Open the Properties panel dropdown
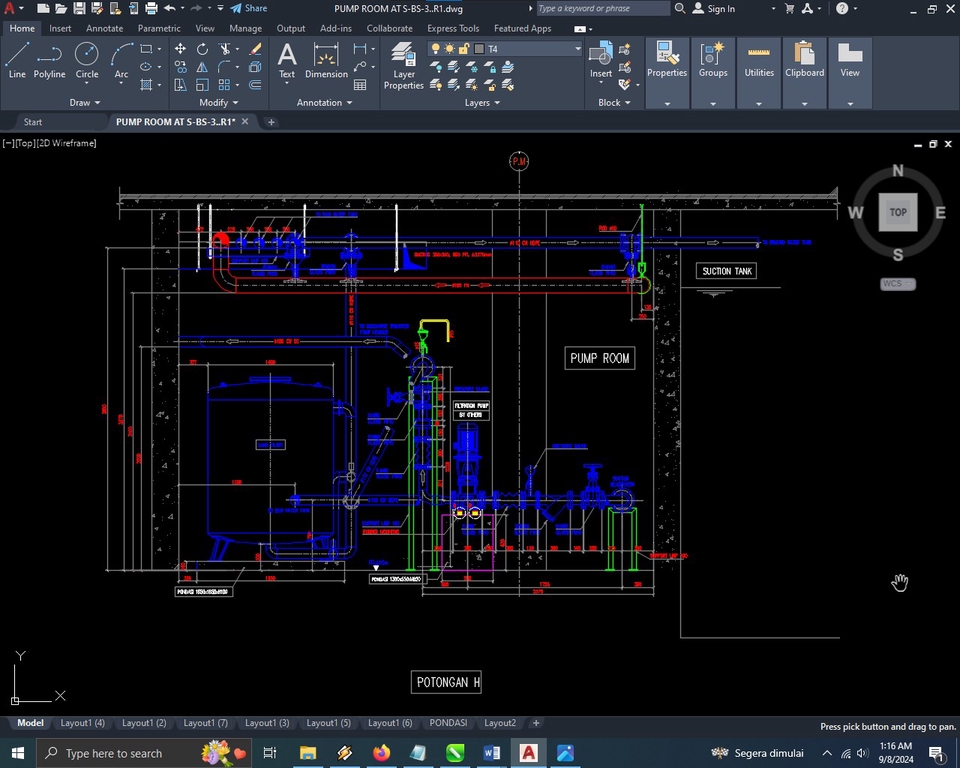This screenshot has width=960, height=768. 667,104
